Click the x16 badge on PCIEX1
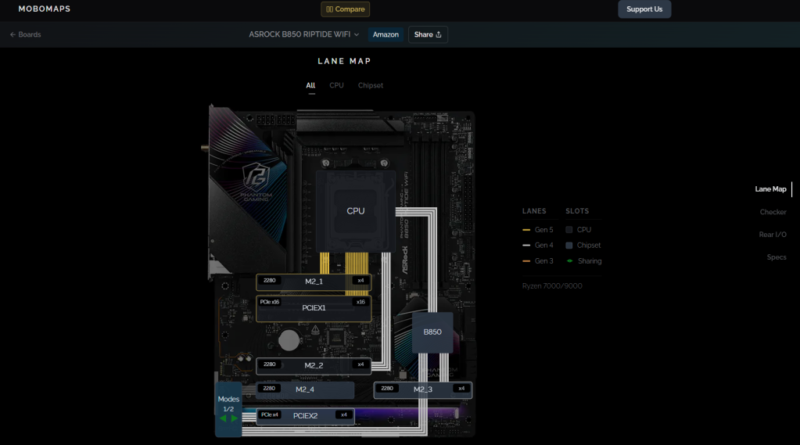The width and height of the screenshot is (800, 445). (361, 302)
